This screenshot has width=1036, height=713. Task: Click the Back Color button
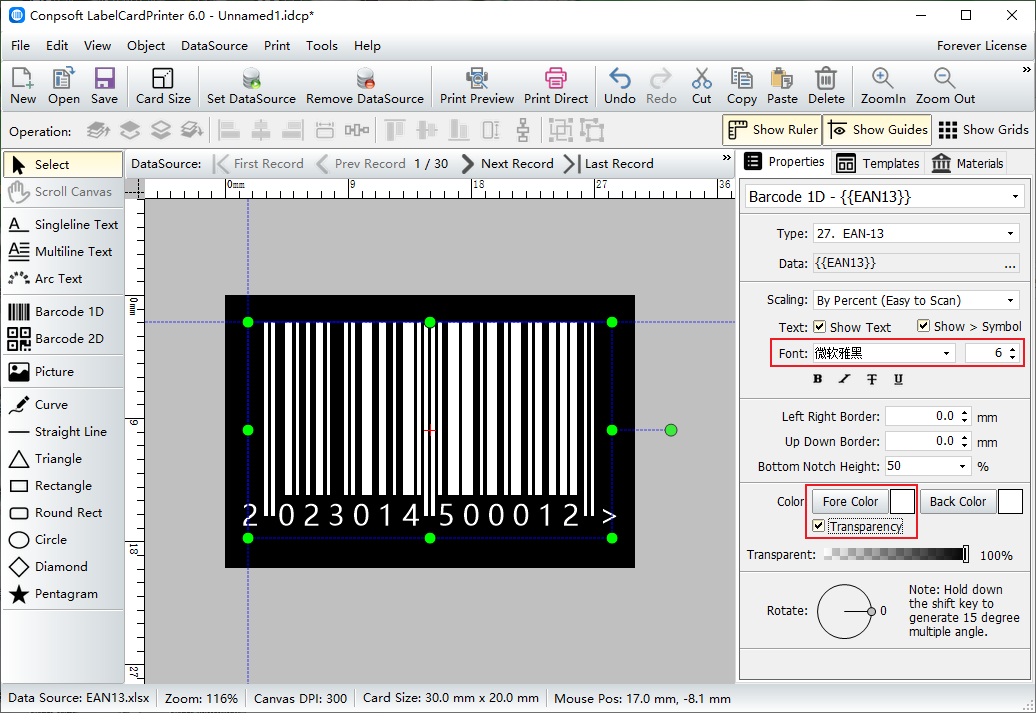click(957, 502)
